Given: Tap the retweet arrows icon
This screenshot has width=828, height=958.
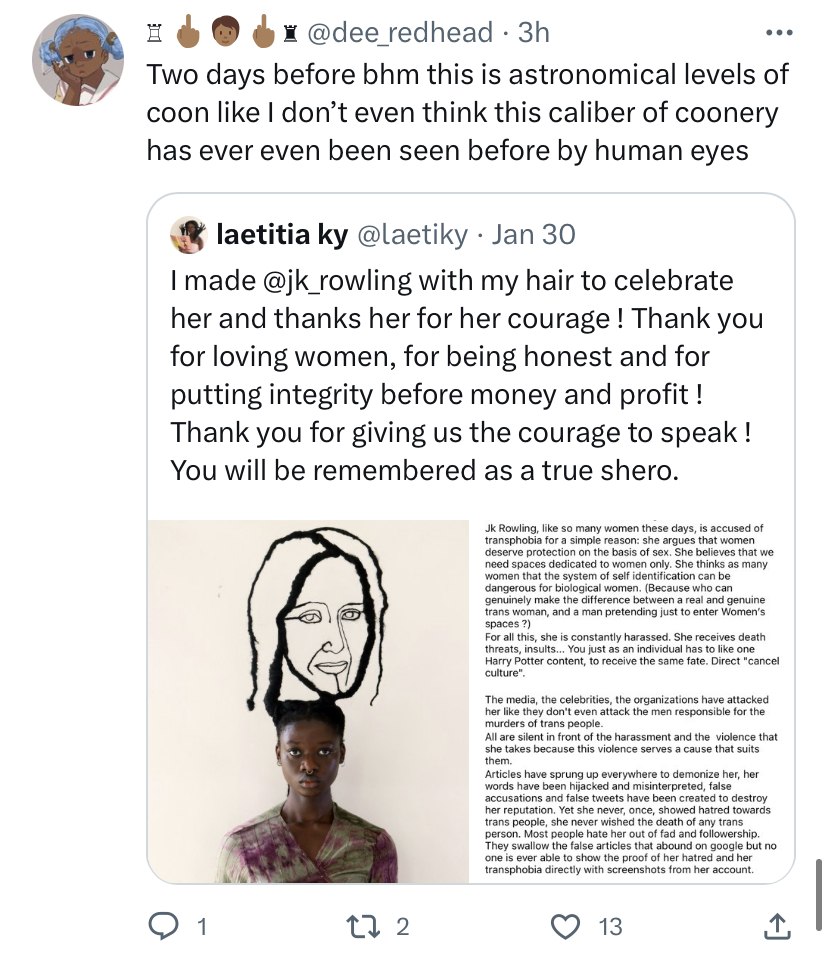Looking at the screenshot, I should coord(364,926).
